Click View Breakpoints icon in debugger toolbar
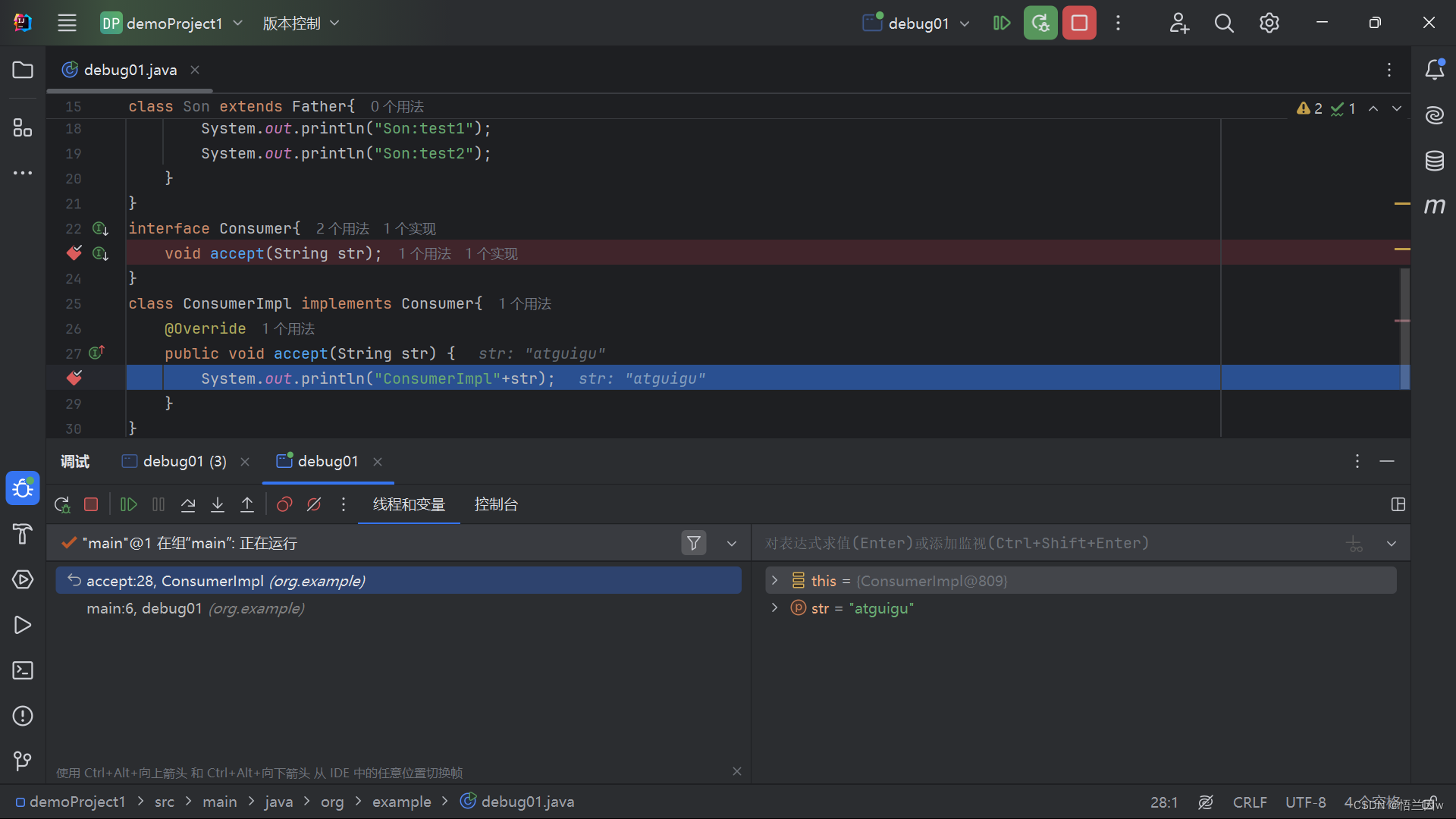 (x=284, y=504)
